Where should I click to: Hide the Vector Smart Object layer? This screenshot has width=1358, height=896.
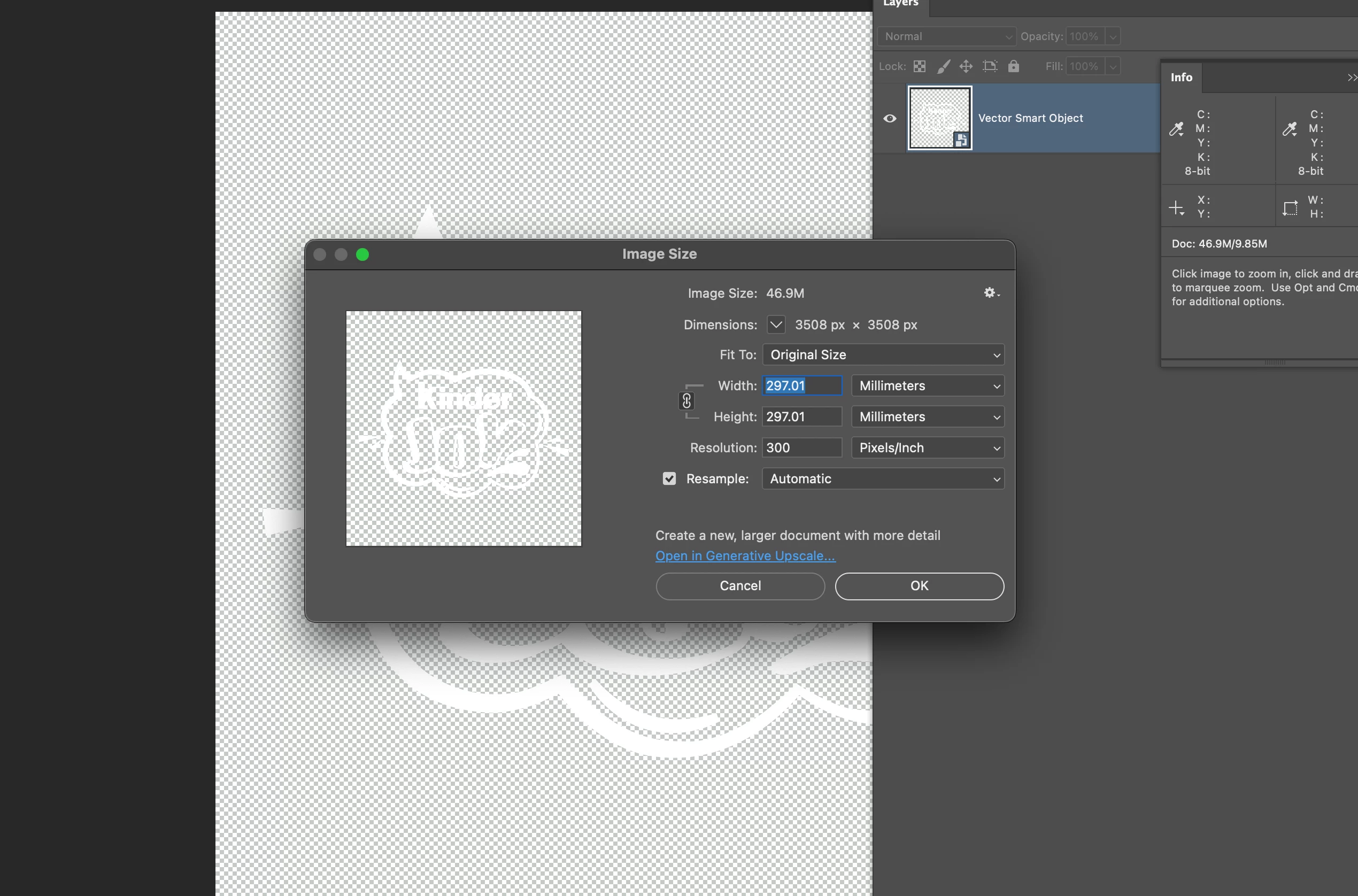coord(890,118)
